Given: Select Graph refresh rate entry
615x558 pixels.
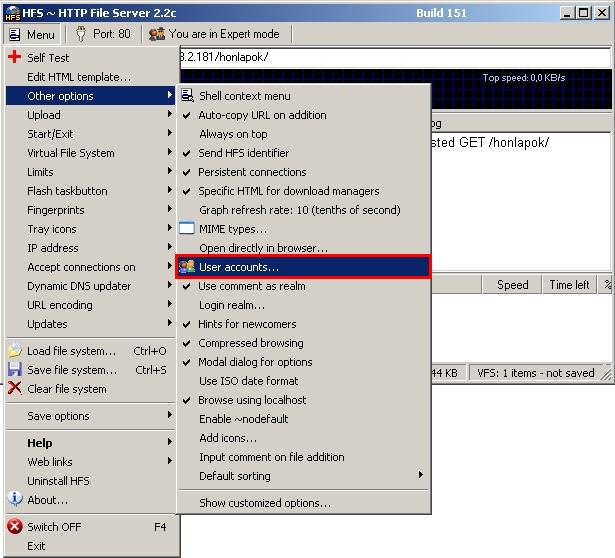Looking at the screenshot, I should [303, 210].
